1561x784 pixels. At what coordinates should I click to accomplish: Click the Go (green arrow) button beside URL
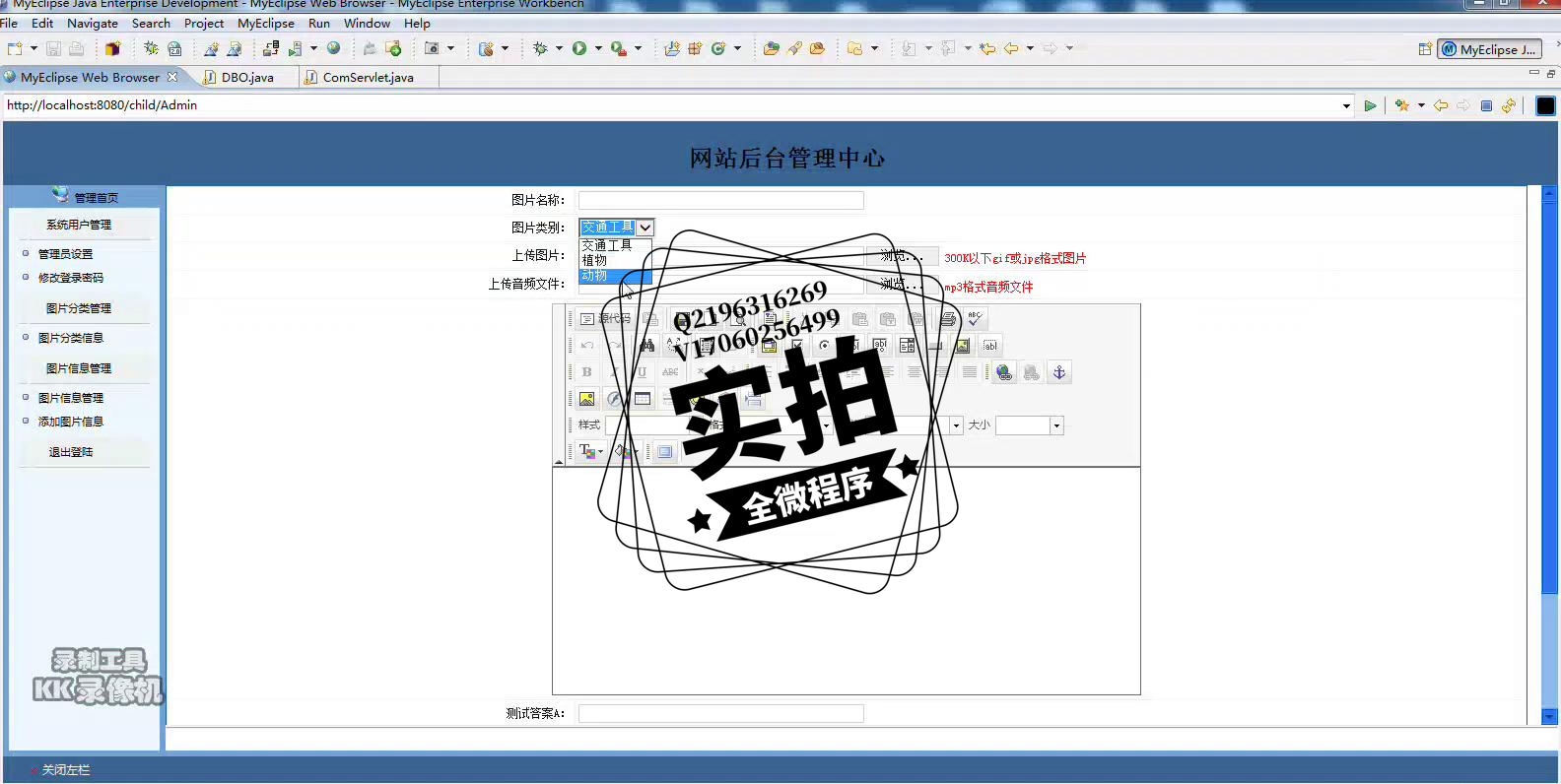(x=1370, y=105)
